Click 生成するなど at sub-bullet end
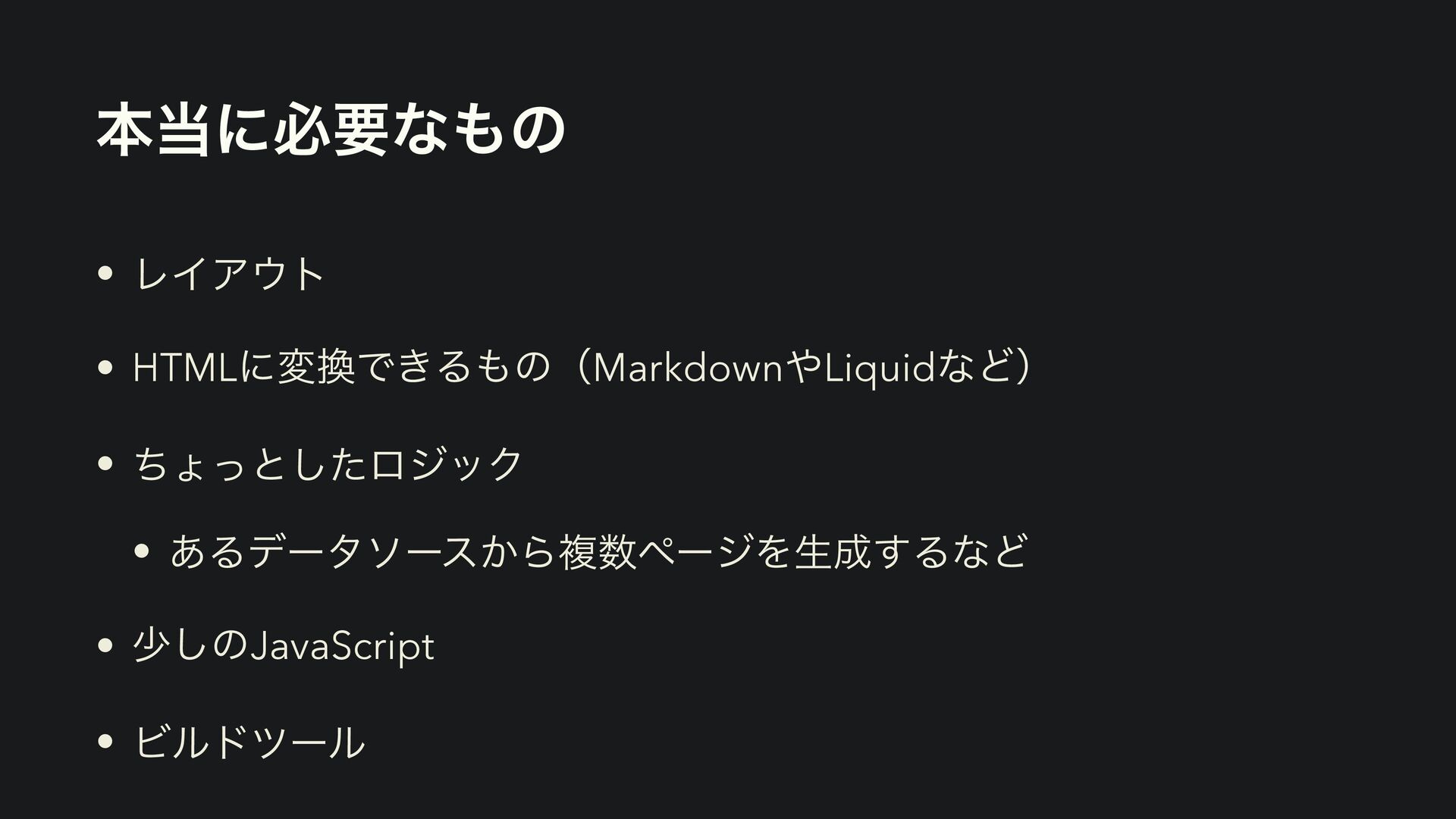This screenshot has width=1456, height=819. coord(910,551)
